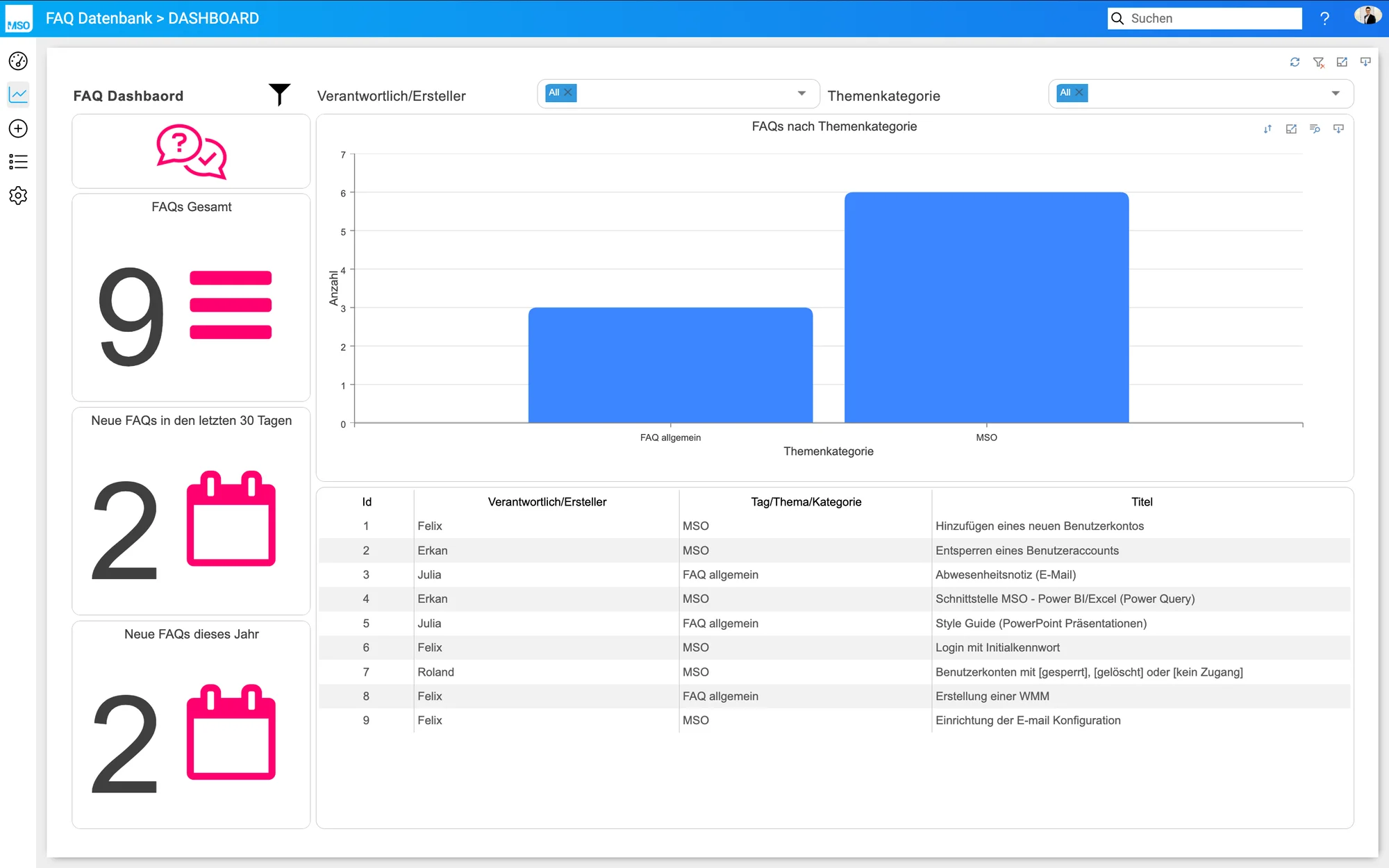This screenshot has width=1389, height=868.
Task: Download the FAQs nach Themenkategorie chart
Action: 1338,129
